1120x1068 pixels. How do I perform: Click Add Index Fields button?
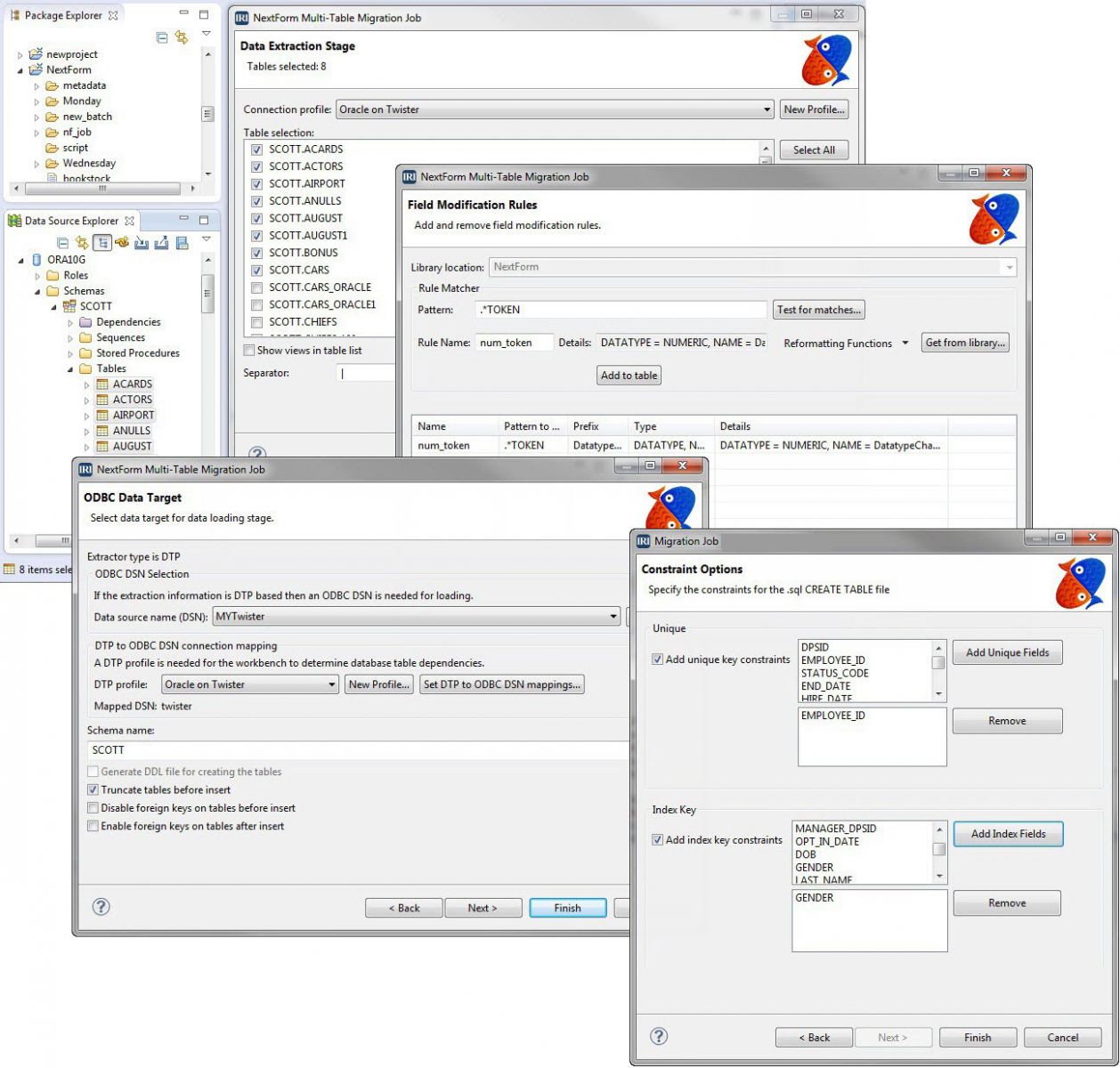pyautogui.click(x=1009, y=834)
